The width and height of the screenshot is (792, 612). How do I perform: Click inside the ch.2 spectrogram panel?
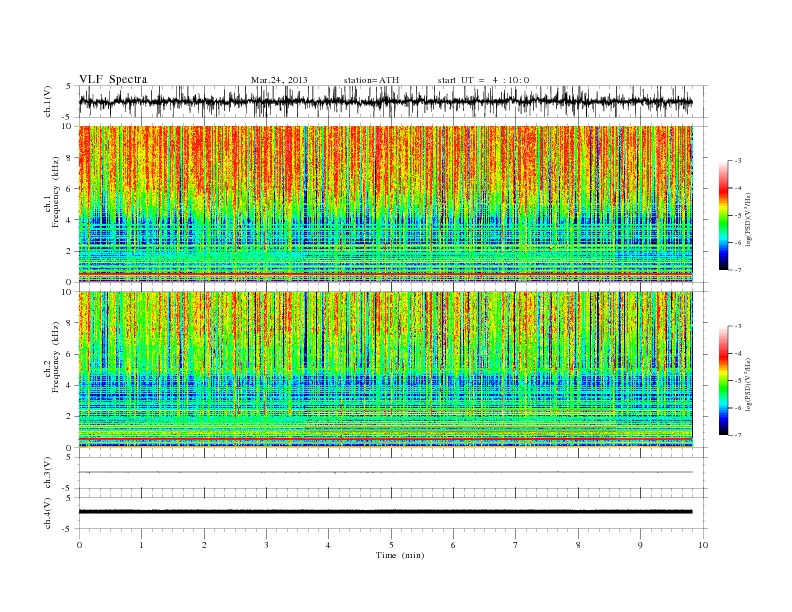coord(385,369)
